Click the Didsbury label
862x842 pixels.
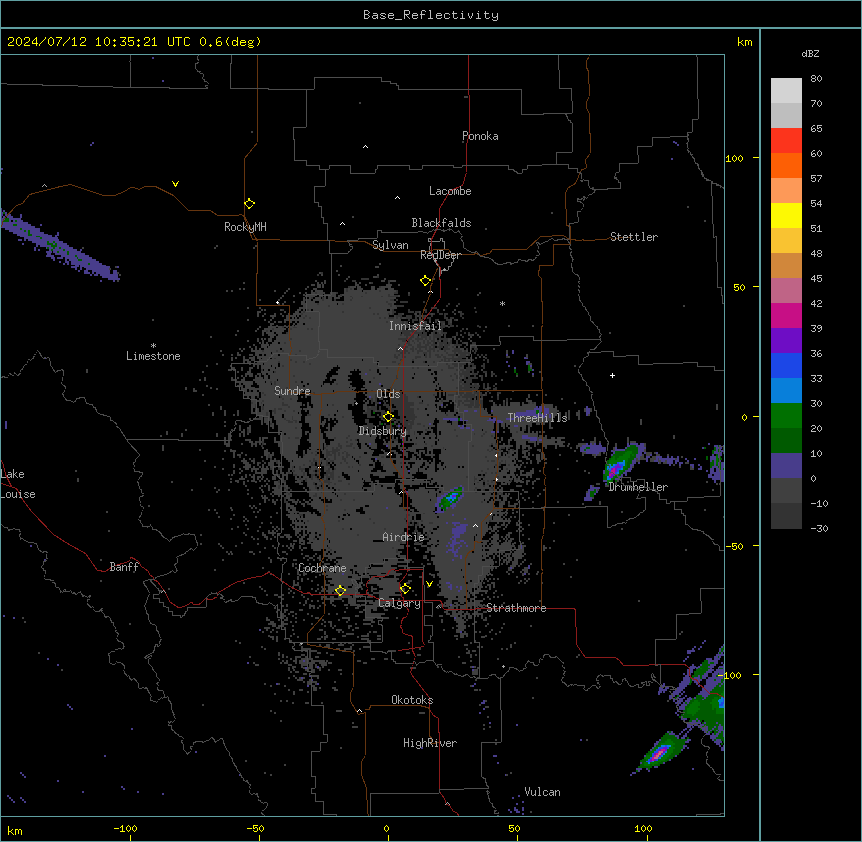click(x=383, y=431)
